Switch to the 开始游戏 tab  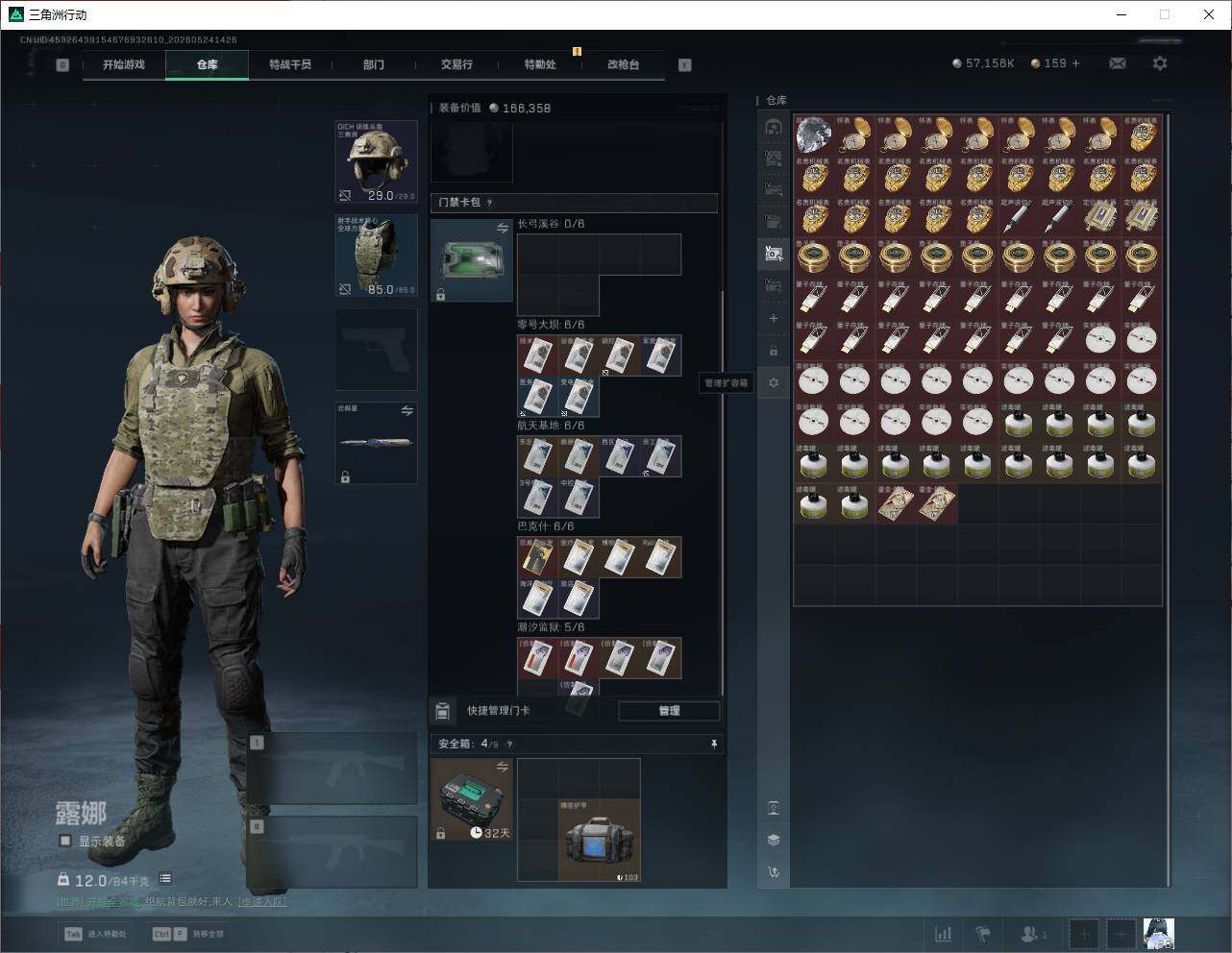124,64
